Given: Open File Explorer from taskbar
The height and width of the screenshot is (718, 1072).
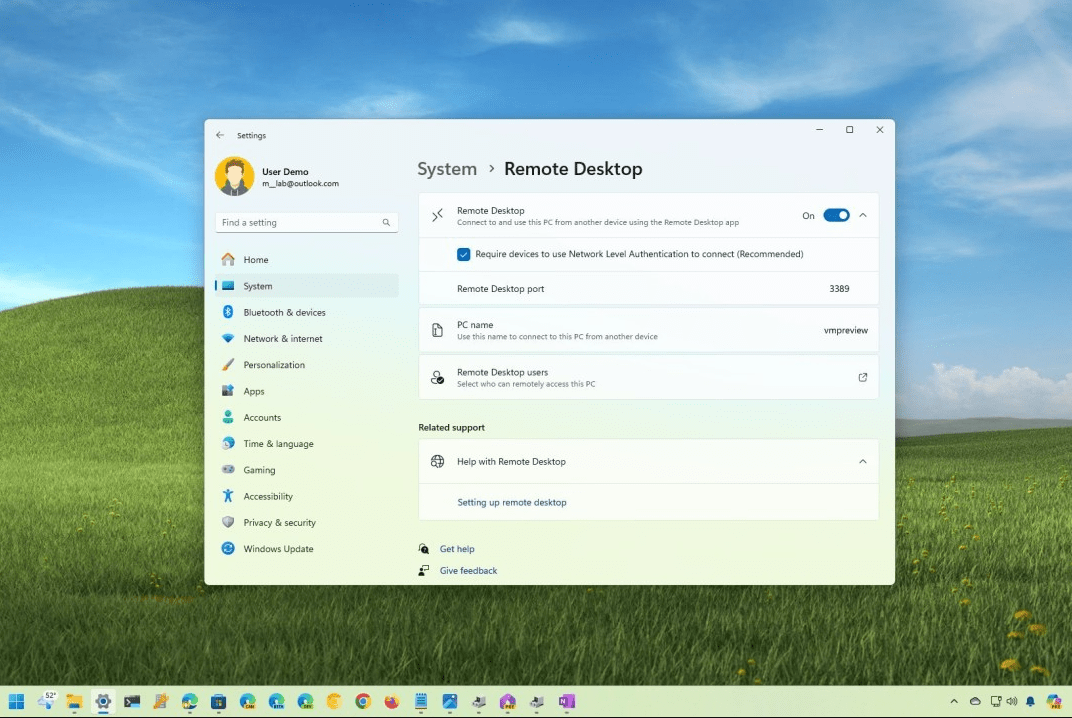Looking at the screenshot, I should (x=74, y=702).
